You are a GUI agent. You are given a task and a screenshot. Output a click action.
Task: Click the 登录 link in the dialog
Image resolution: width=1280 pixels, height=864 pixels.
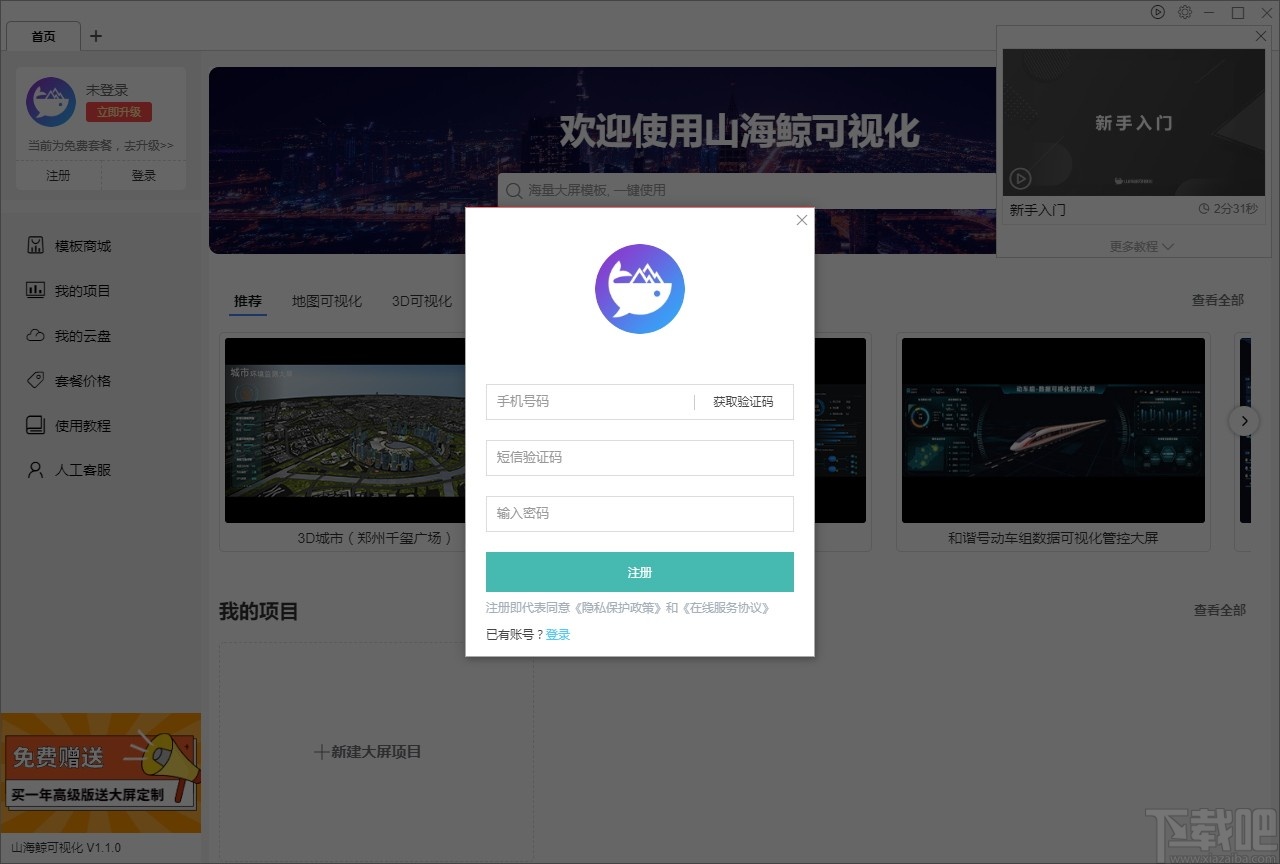pyautogui.click(x=558, y=635)
